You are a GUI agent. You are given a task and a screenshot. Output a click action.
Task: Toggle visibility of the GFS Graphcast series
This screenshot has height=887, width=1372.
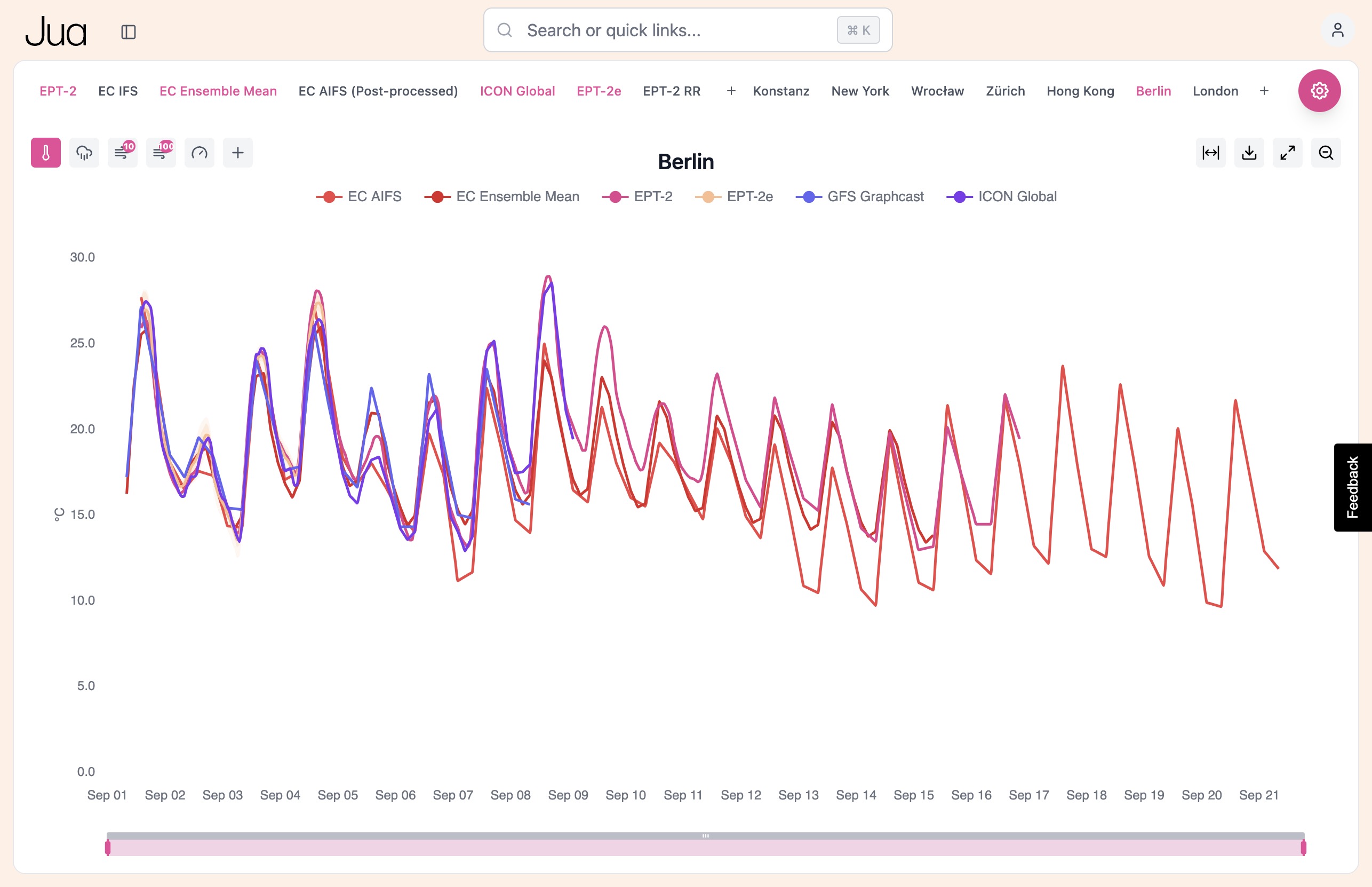coord(861,196)
